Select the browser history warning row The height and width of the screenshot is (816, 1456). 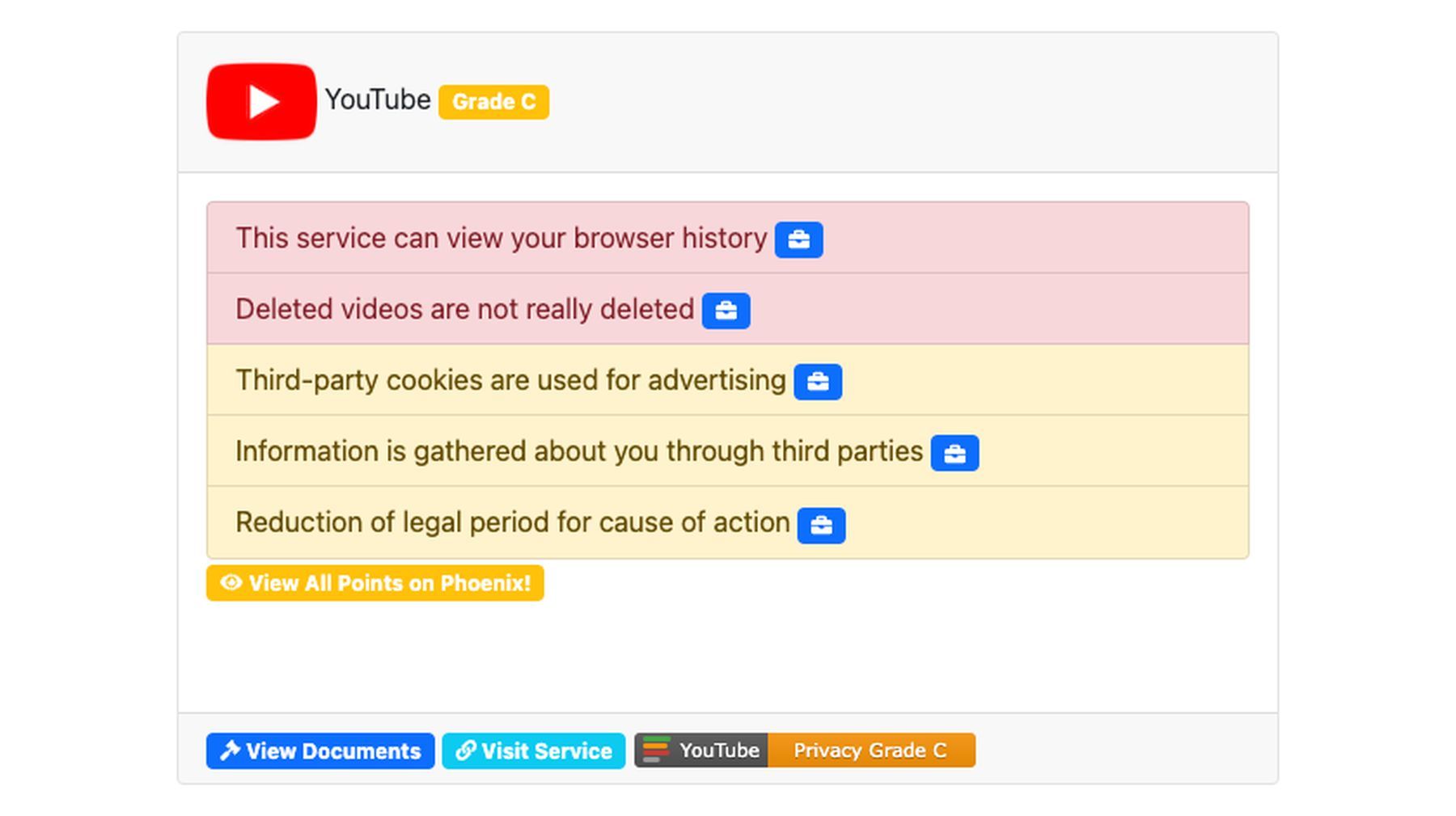point(500,239)
